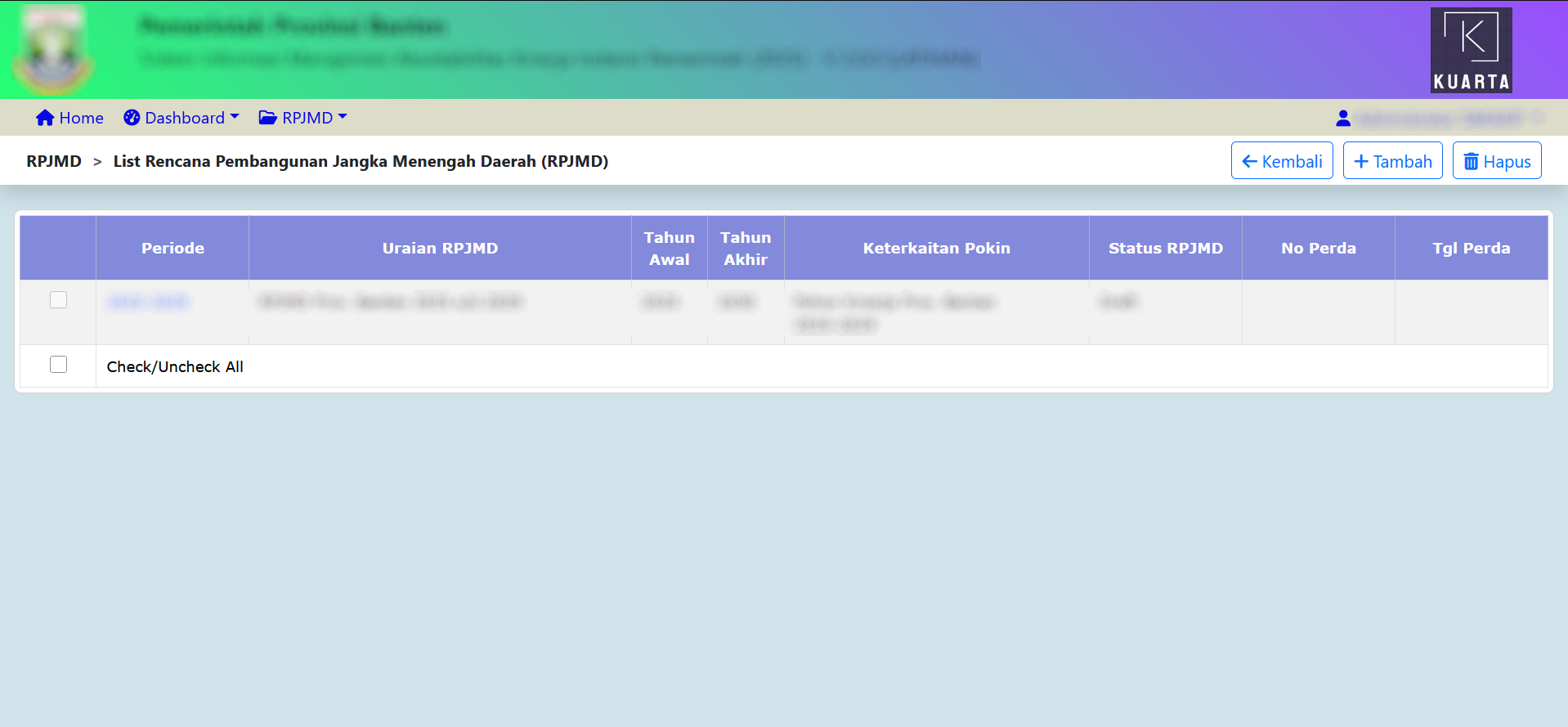Click the Dashboard gauge icon

coord(132,118)
